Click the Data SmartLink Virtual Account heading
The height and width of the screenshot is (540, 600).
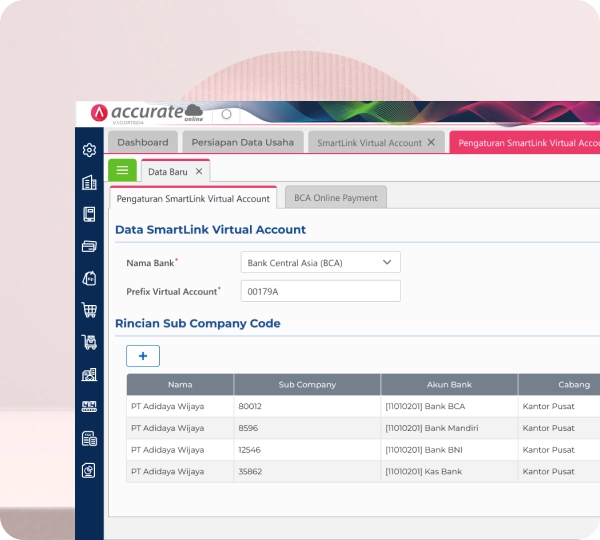tap(210, 230)
